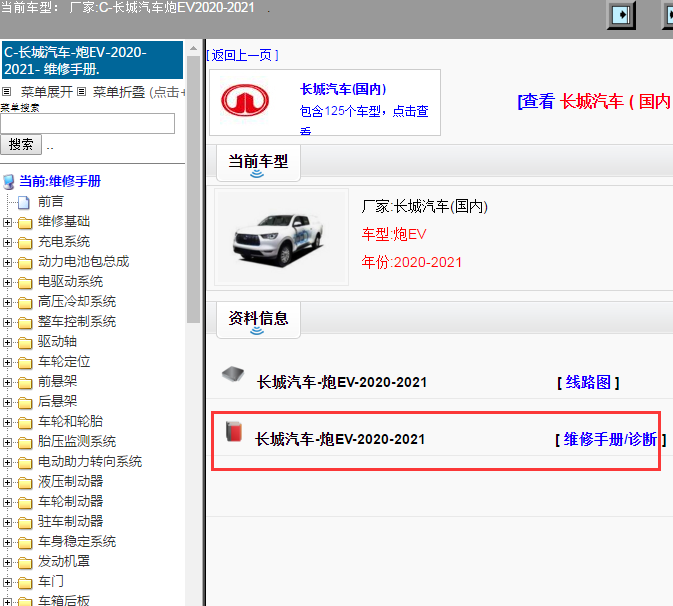Switch to 资料信息 tab
The height and width of the screenshot is (606, 673).
click(258, 319)
